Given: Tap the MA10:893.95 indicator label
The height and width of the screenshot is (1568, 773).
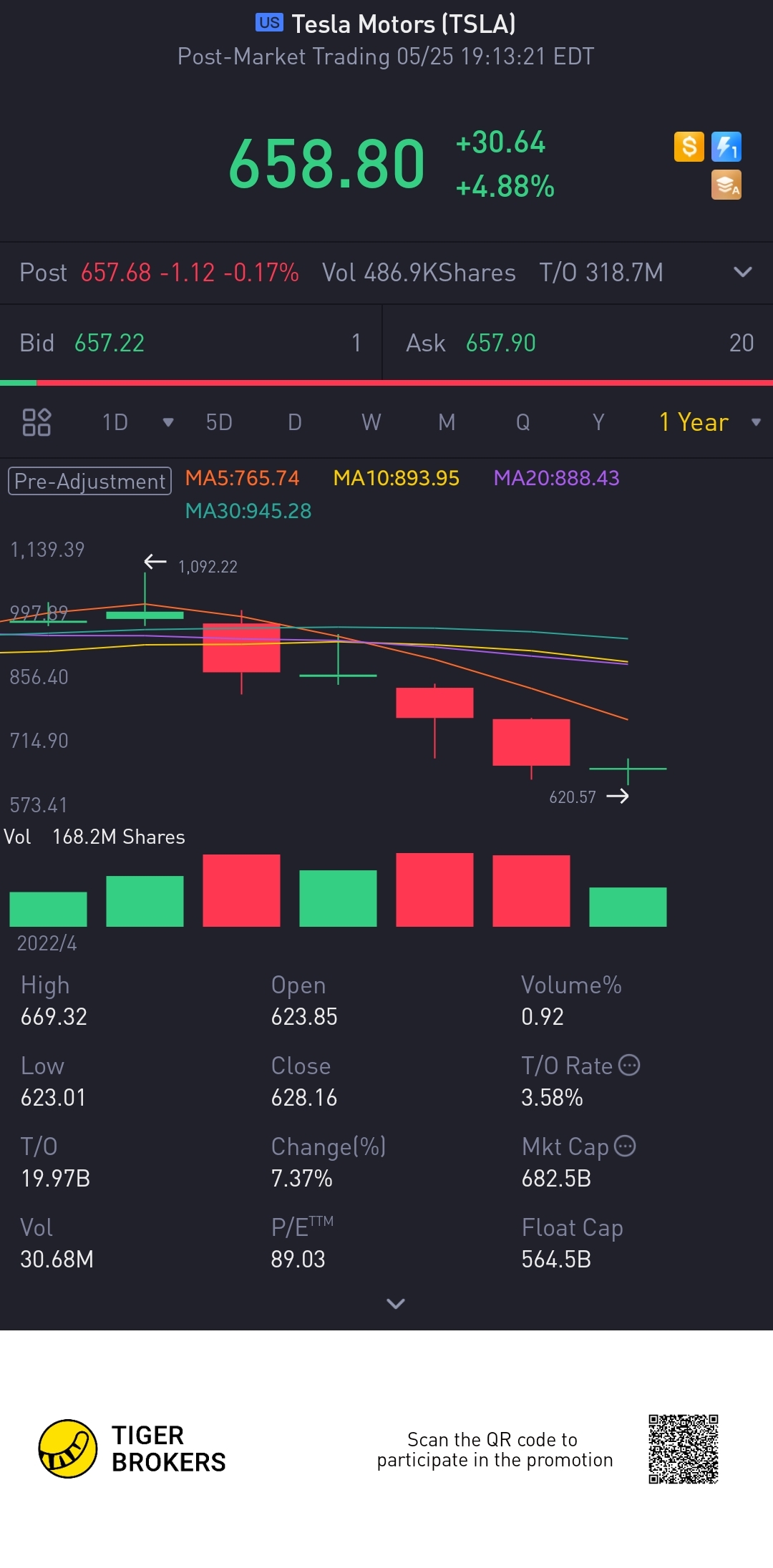Looking at the screenshot, I should (396, 478).
